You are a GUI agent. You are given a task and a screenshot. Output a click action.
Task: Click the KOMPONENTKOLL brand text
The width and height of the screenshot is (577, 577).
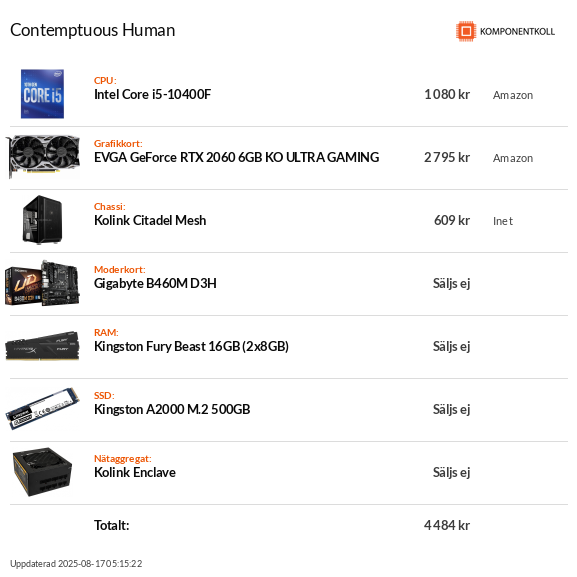coord(517,32)
